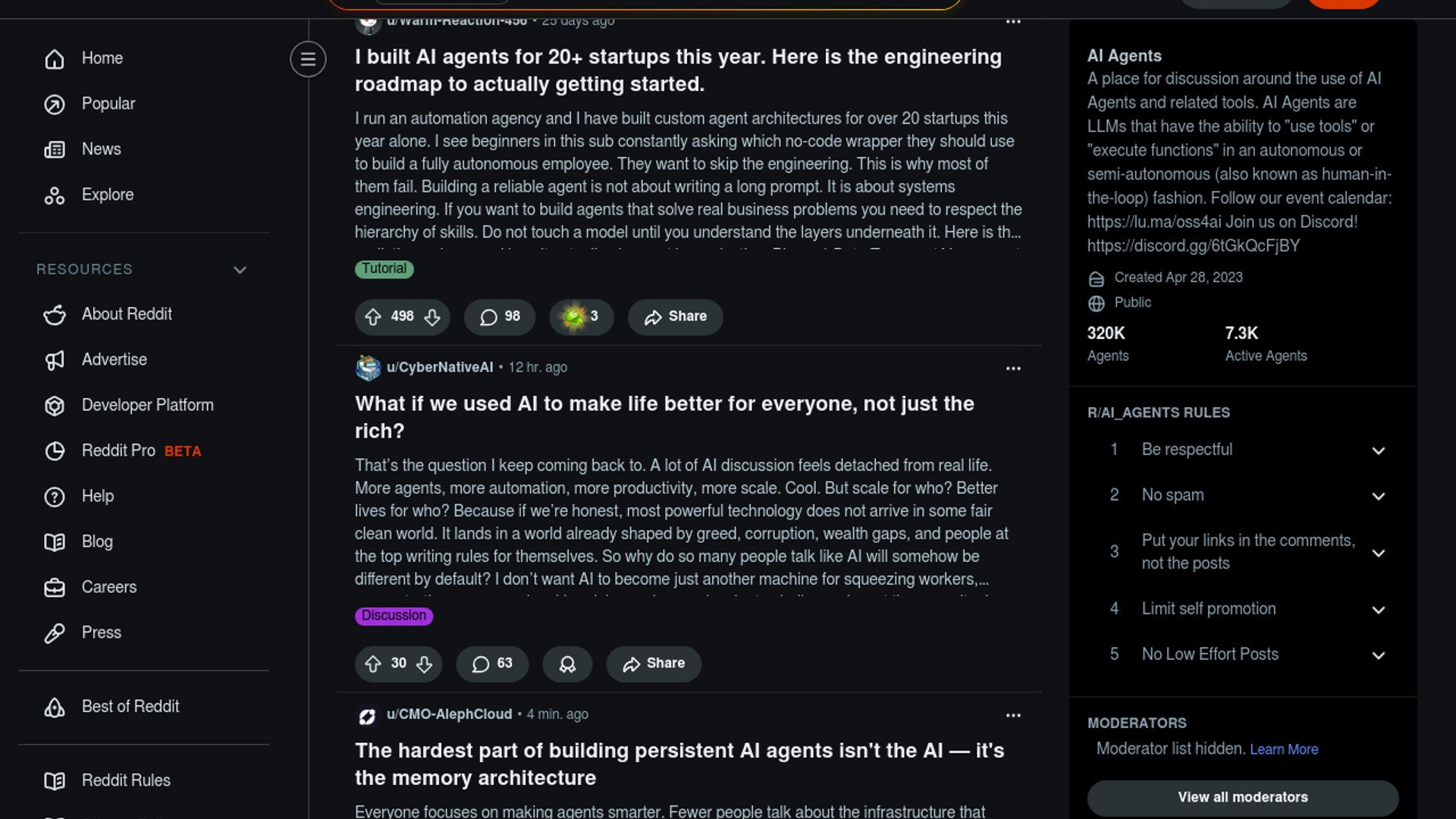
Task: Go to Popular feed
Action: tap(108, 104)
